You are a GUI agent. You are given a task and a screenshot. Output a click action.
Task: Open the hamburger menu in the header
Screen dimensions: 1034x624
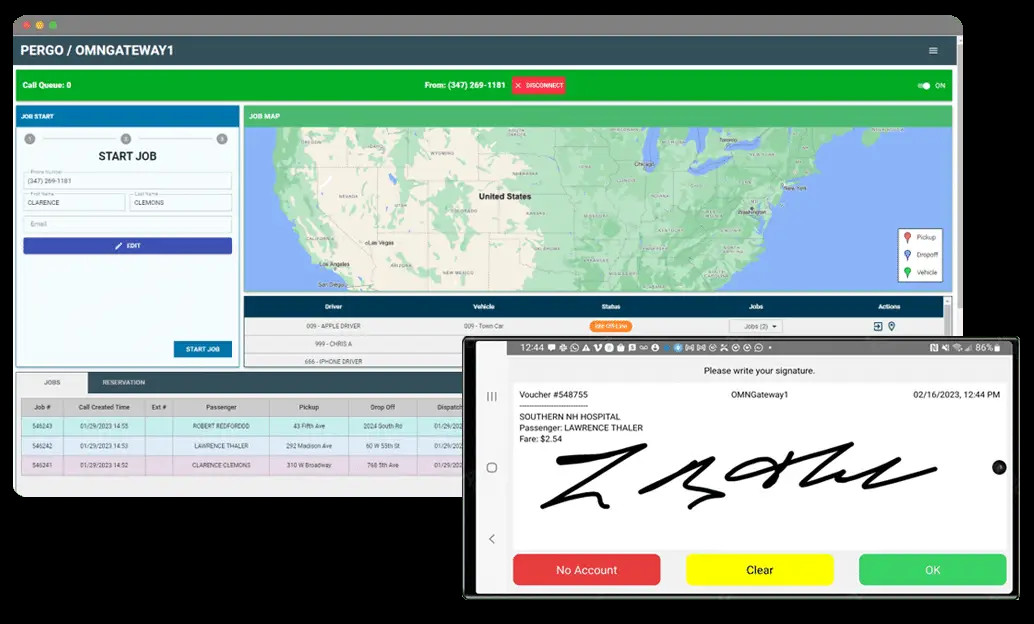933,51
